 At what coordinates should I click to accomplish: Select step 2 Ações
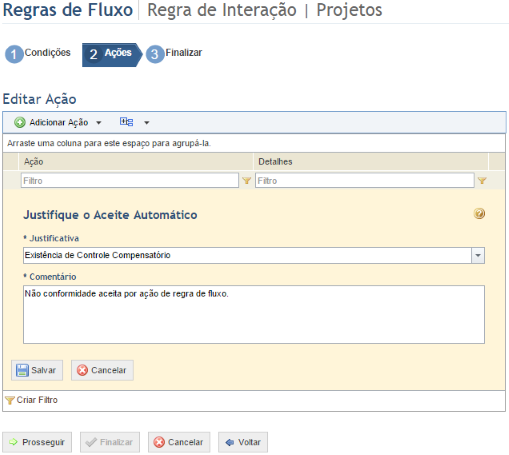pos(112,54)
